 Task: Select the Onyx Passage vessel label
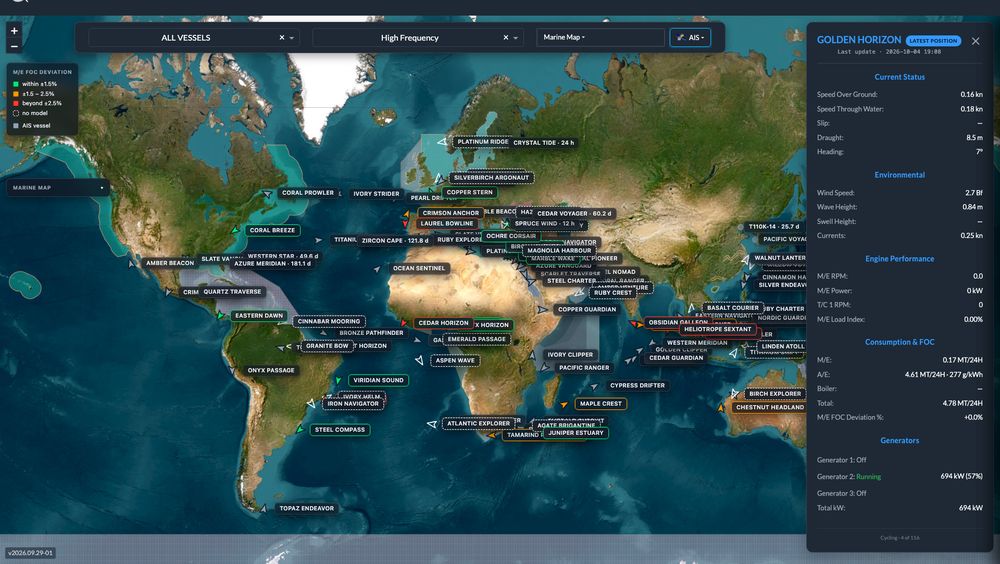pyautogui.click(x=271, y=370)
